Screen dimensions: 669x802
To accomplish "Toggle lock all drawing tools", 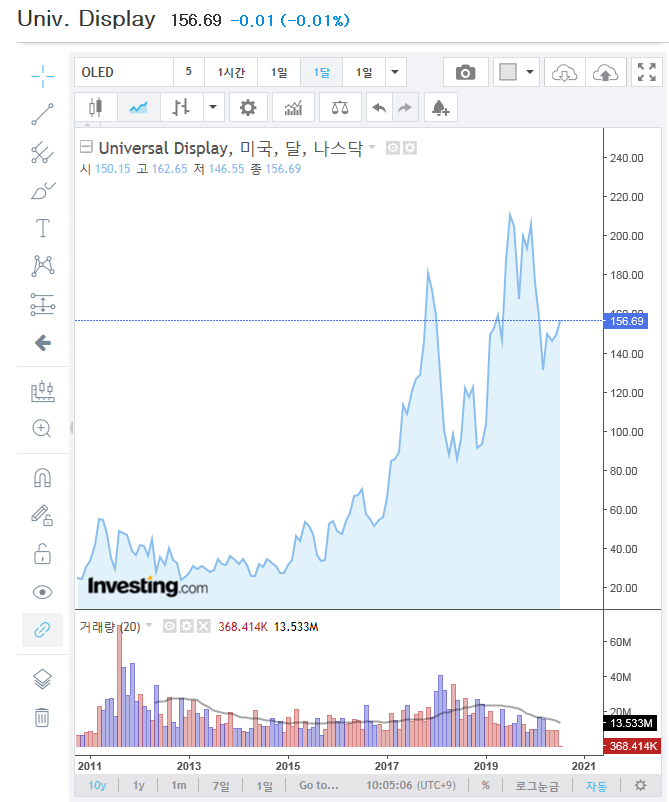I will pyautogui.click(x=42, y=554).
